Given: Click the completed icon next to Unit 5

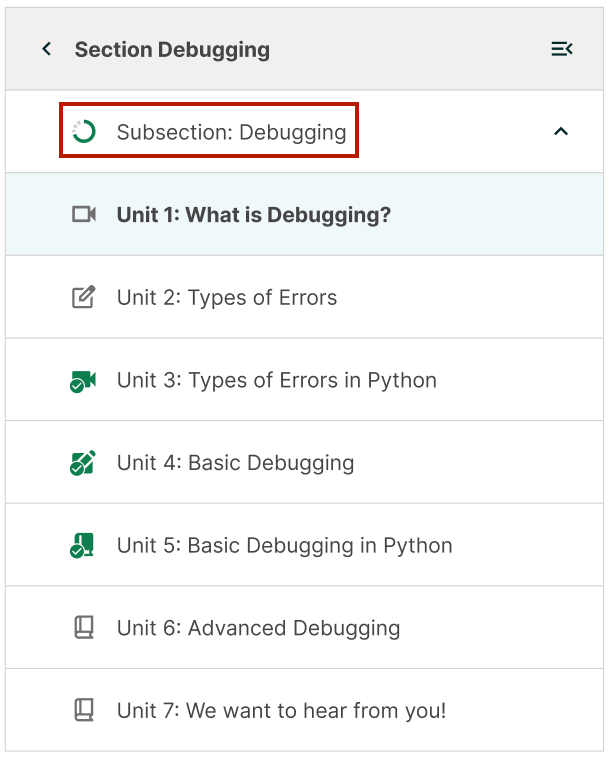Looking at the screenshot, I should [83, 546].
